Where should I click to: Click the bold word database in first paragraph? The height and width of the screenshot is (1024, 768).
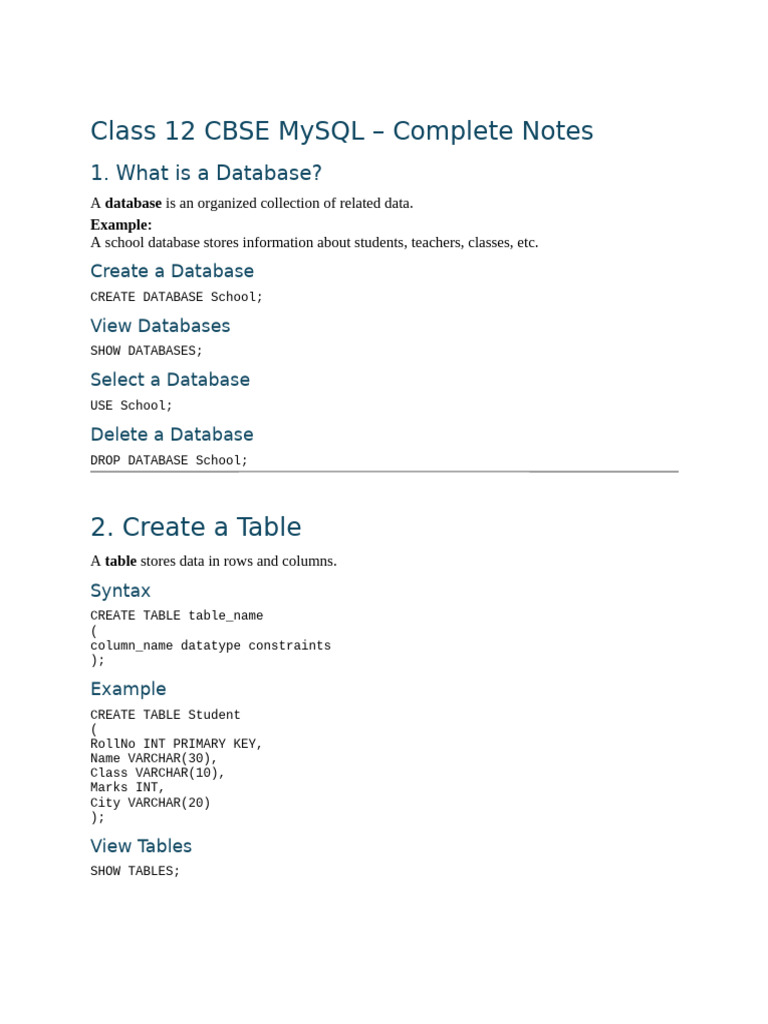pos(133,203)
